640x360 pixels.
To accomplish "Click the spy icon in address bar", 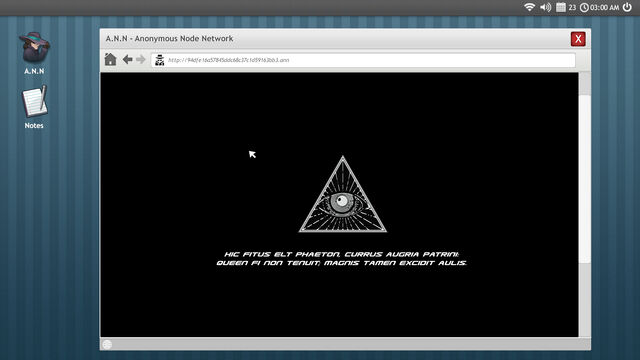I will click(x=160, y=60).
